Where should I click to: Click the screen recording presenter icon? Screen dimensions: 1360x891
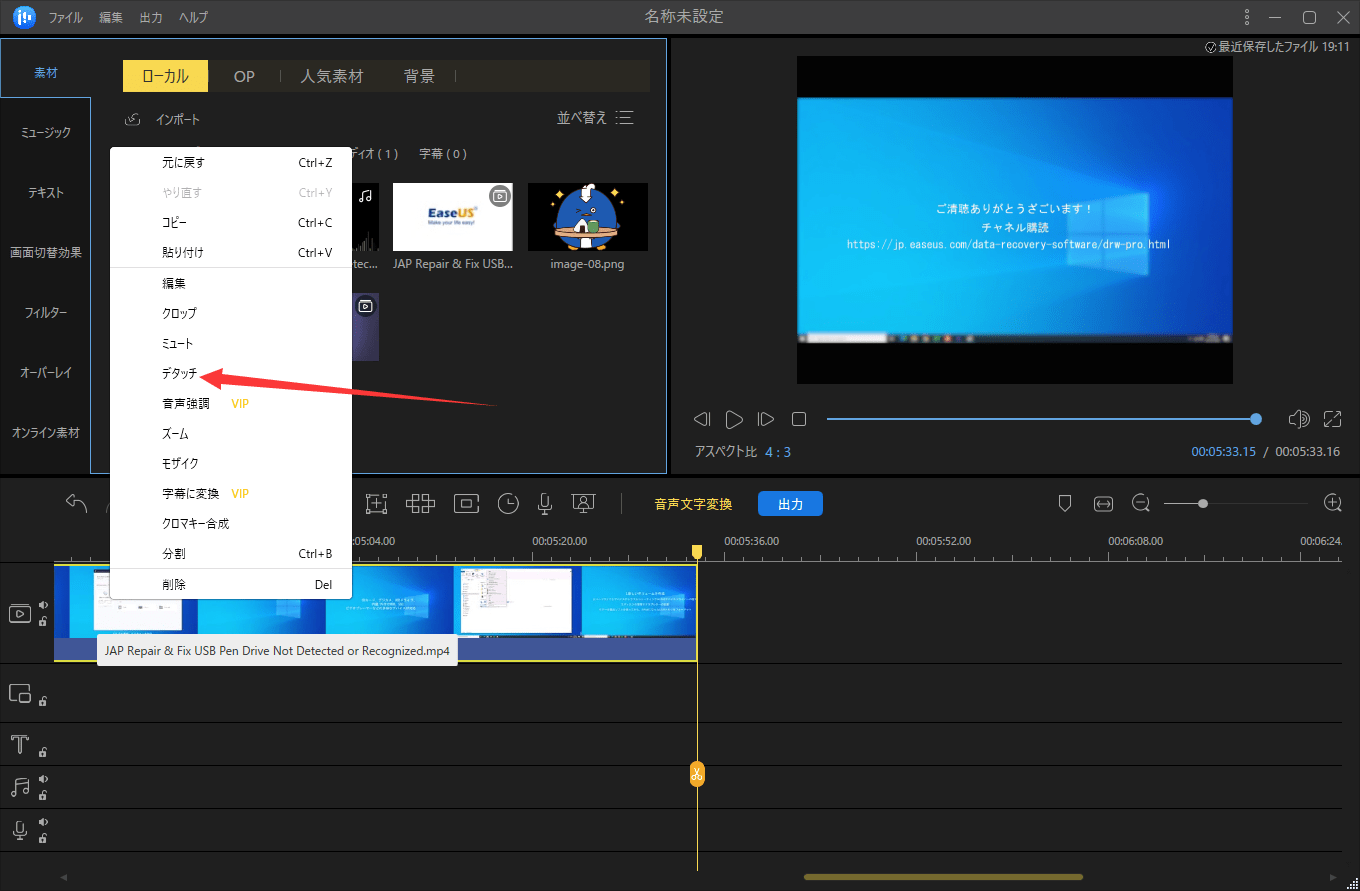(x=583, y=504)
